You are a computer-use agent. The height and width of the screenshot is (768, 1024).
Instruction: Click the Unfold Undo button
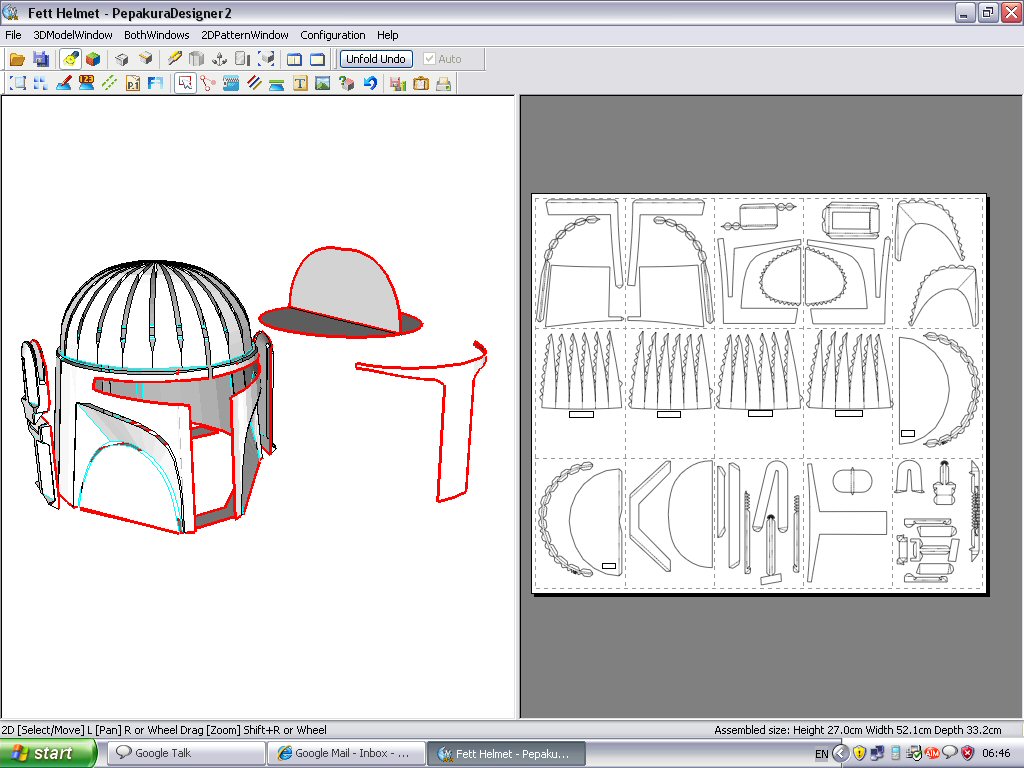click(x=376, y=59)
